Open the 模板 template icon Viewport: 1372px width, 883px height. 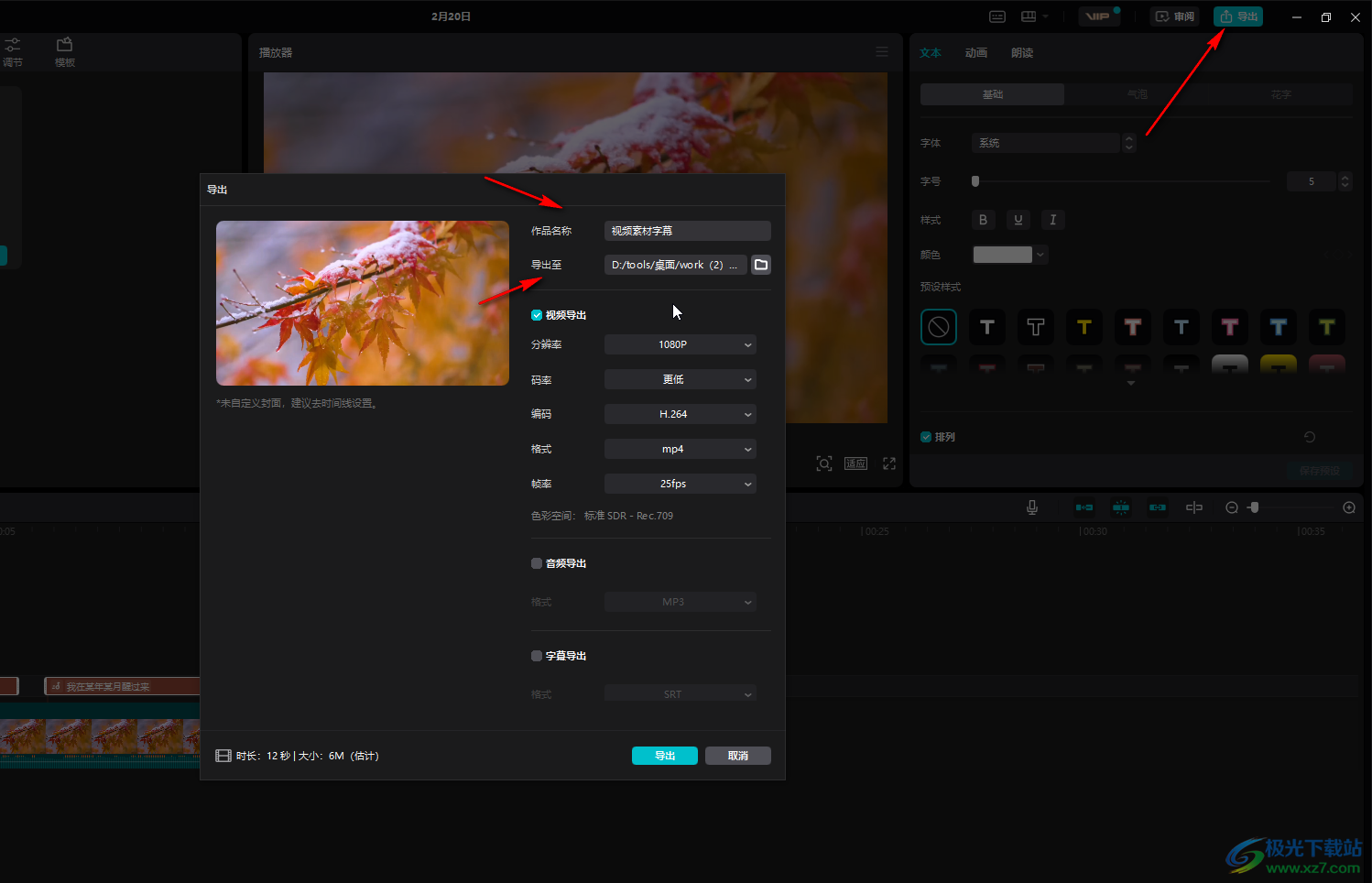pyautogui.click(x=64, y=52)
